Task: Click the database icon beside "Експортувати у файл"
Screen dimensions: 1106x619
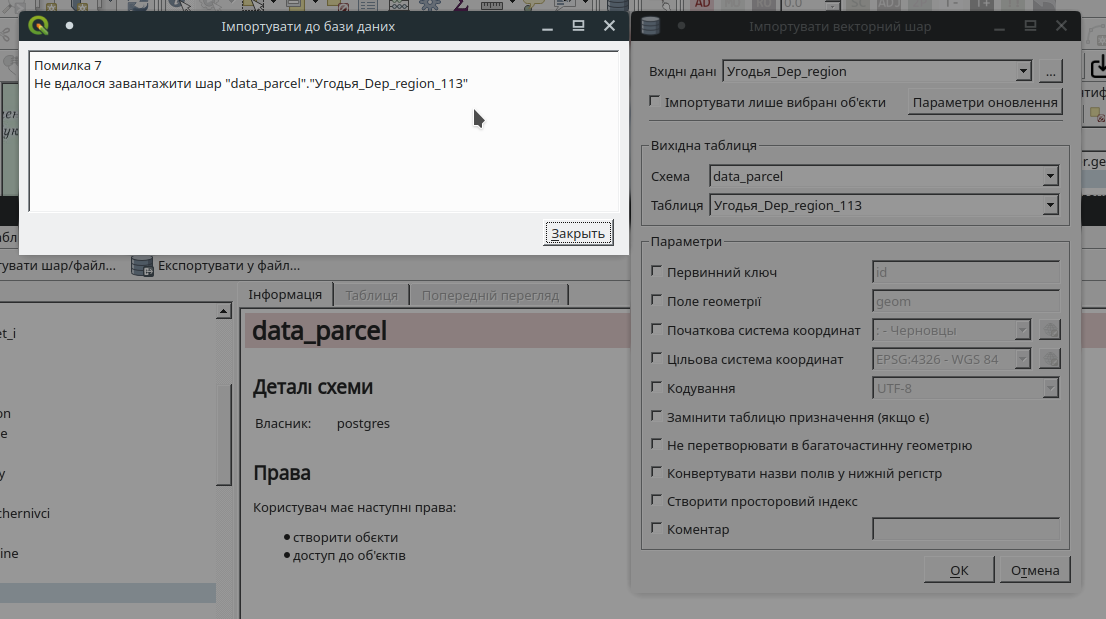Action: click(141, 266)
